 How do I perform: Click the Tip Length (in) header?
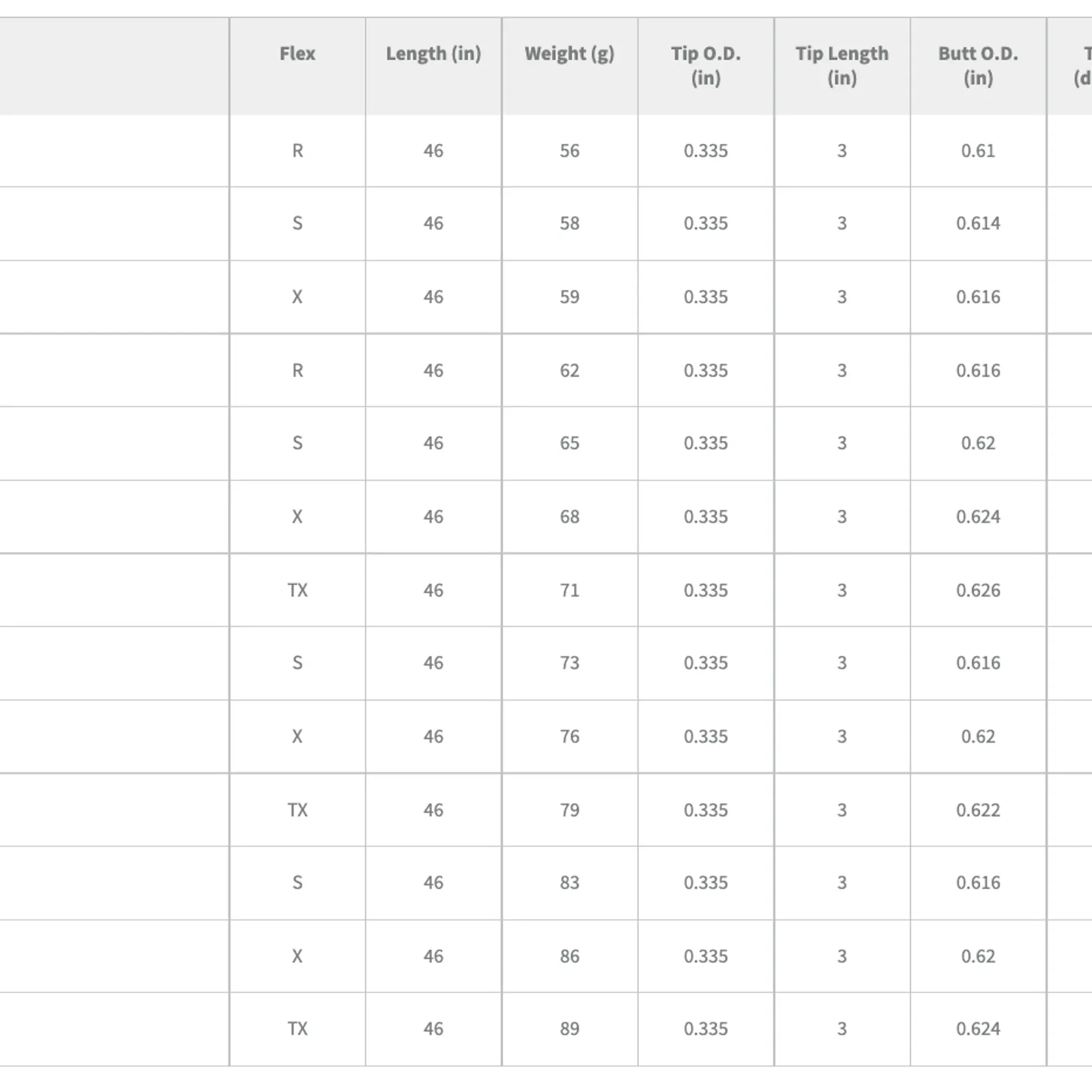tap(842, 66)
